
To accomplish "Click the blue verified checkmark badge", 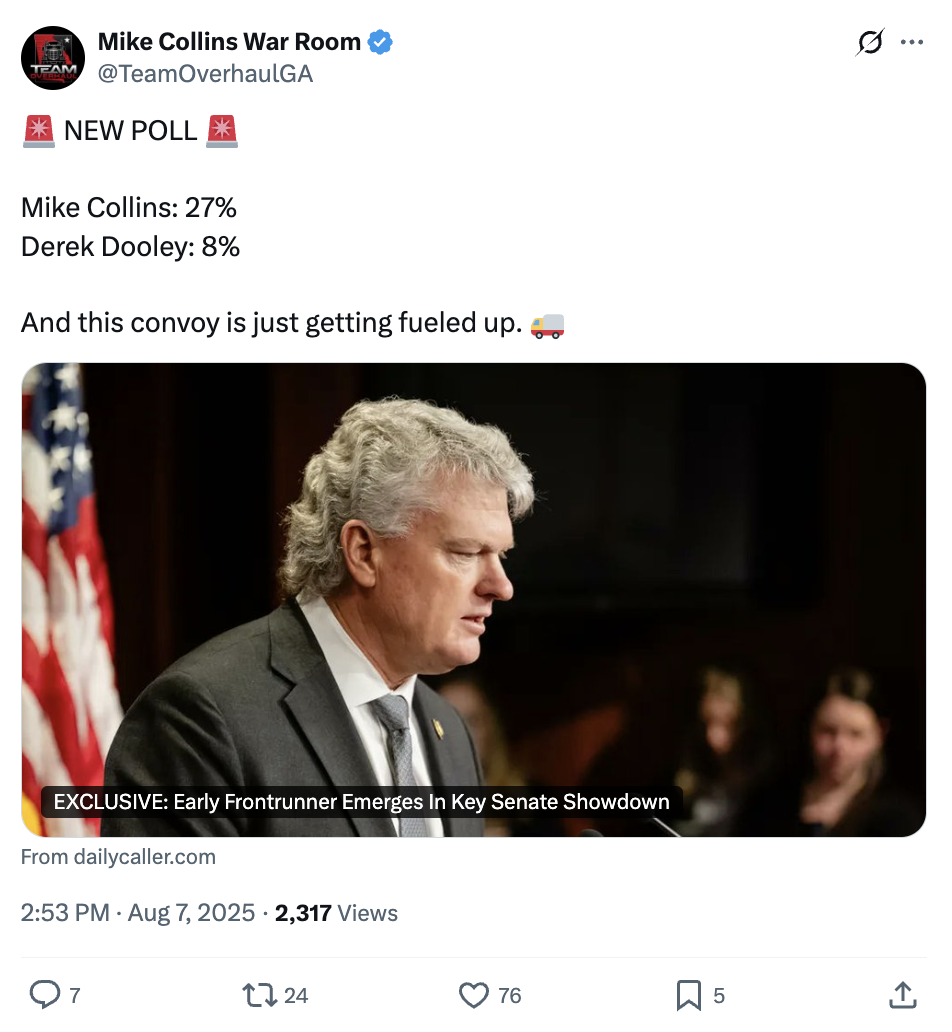I will 381,42.
